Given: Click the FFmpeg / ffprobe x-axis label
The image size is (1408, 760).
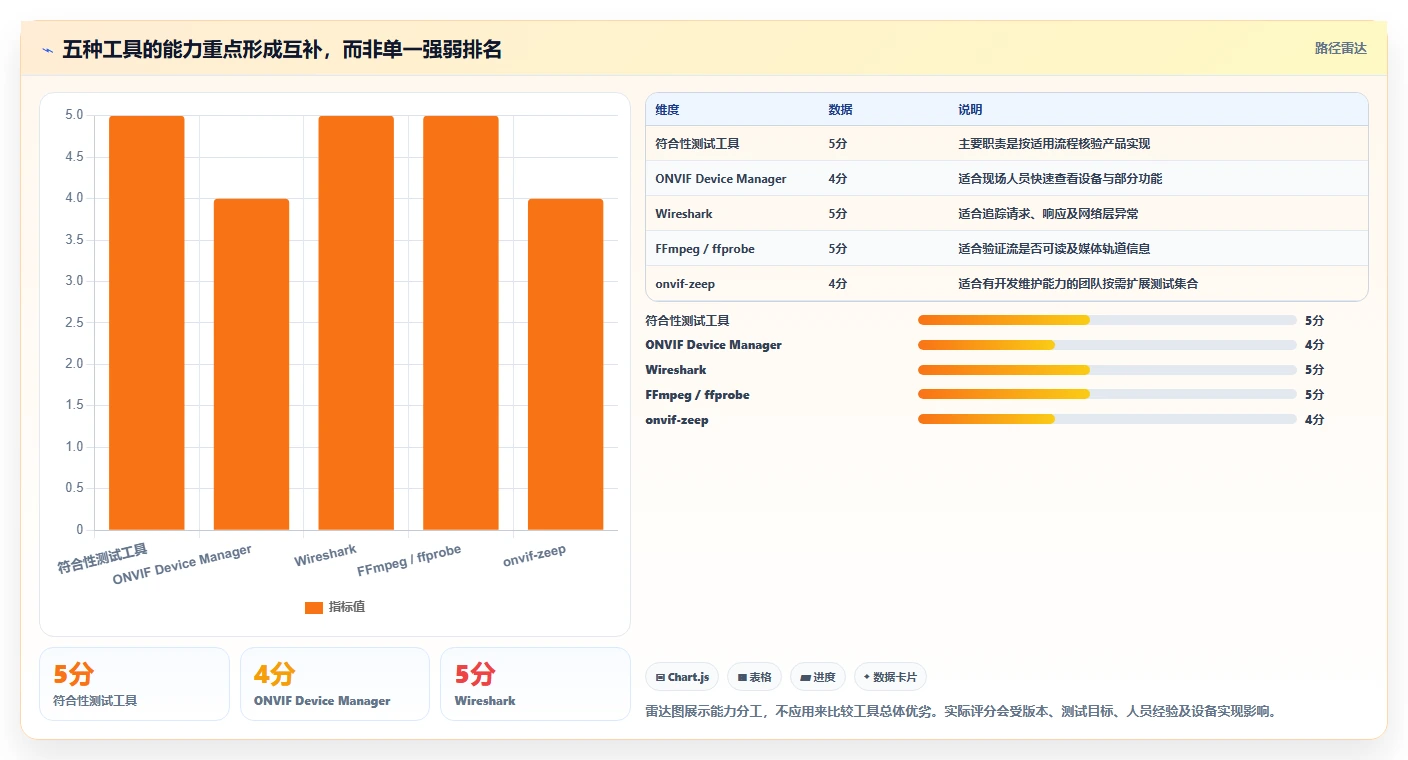Looking at the screenshot, I should [x=409, y=561].
